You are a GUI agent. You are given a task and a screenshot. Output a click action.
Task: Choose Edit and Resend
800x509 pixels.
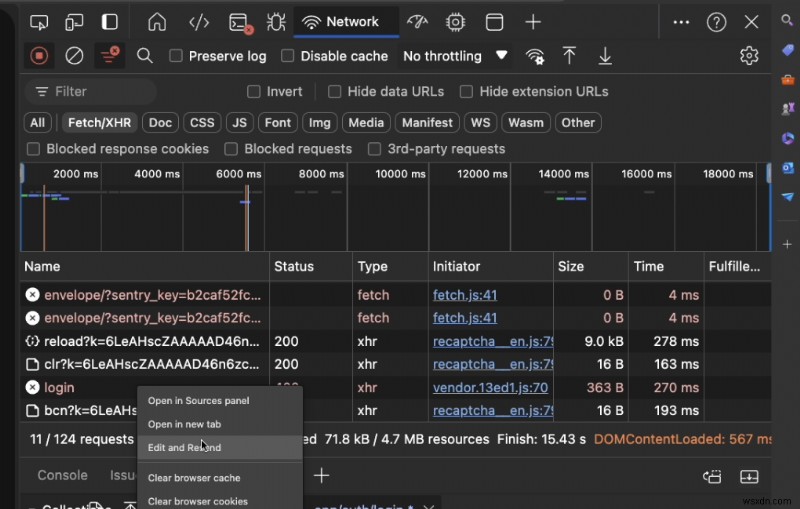(x=220, y=448)
